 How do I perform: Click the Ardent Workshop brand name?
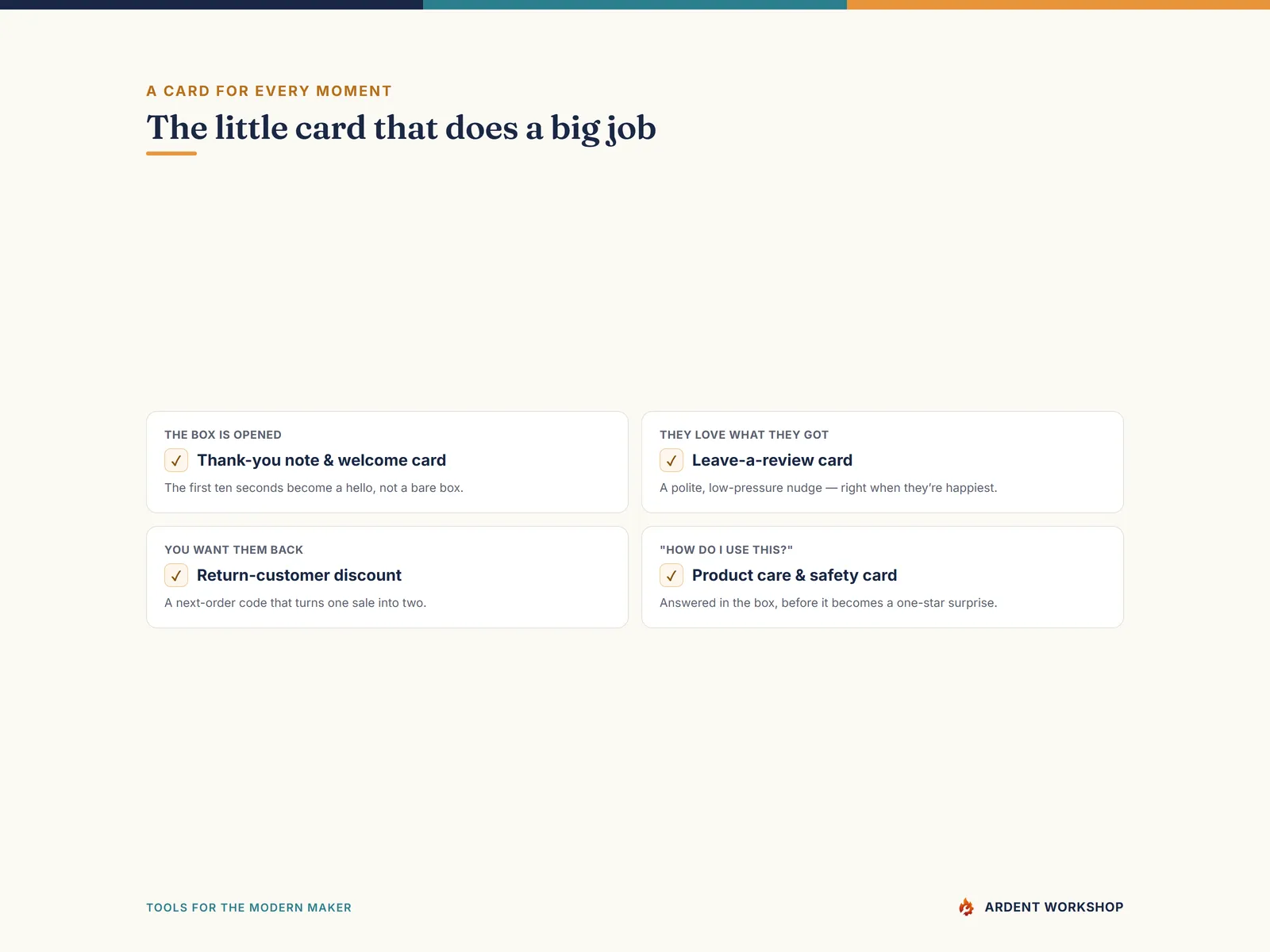(1054, 907)
